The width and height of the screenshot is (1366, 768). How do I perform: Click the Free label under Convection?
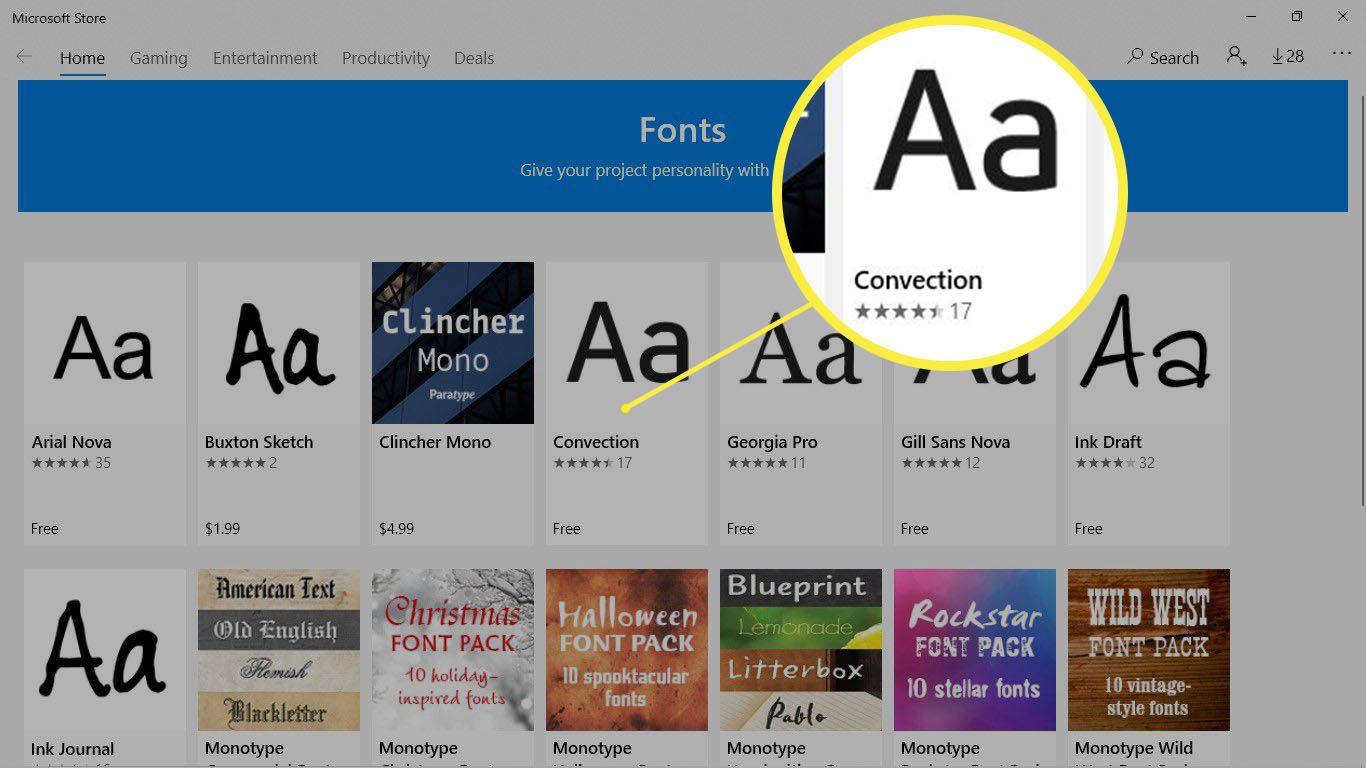click(x=567, y=528)
